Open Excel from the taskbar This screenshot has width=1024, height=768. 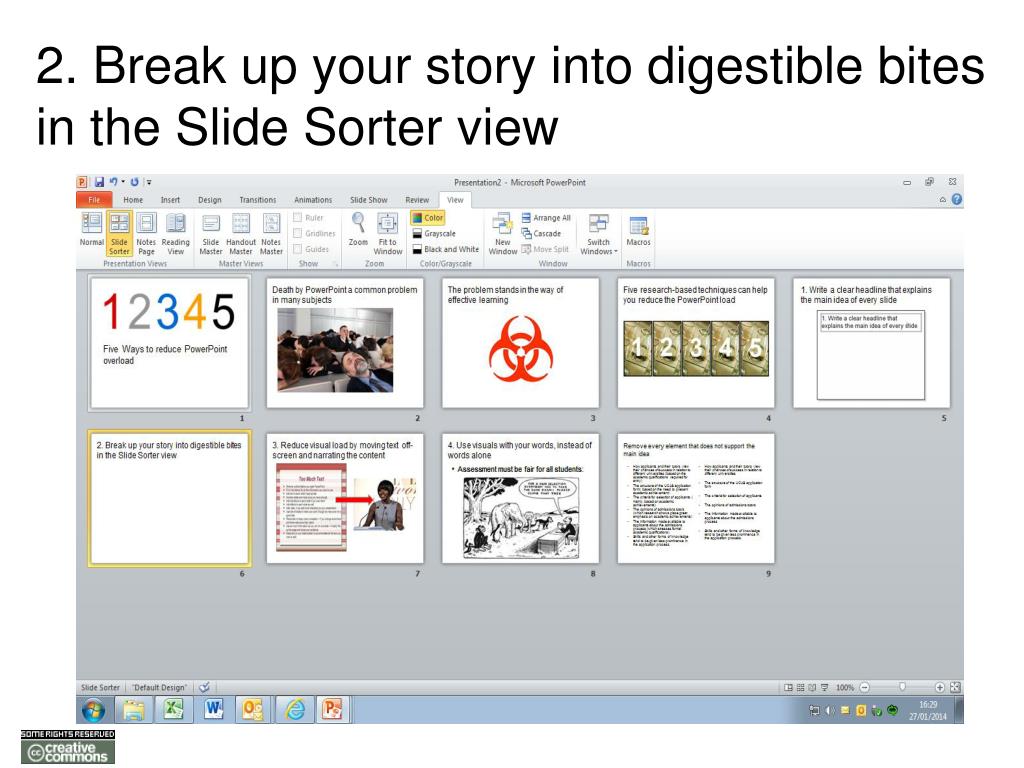point(173,709)
